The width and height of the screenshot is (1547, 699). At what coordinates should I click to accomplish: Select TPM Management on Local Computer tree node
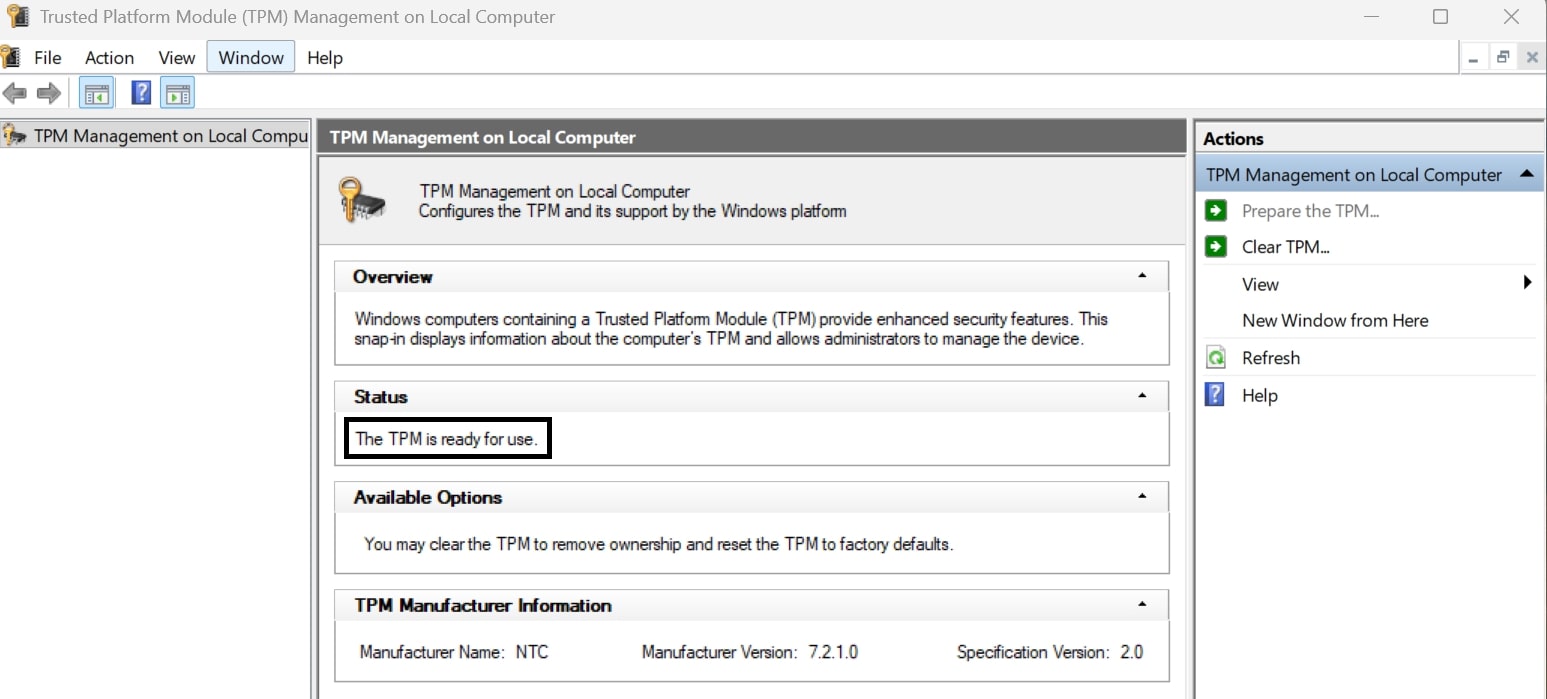[x=169, y=136]
